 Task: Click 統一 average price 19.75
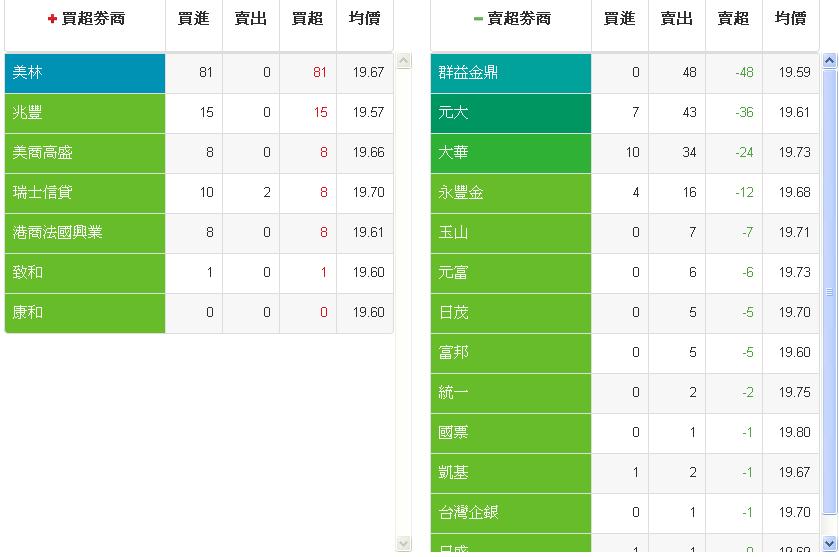point(795,392)
